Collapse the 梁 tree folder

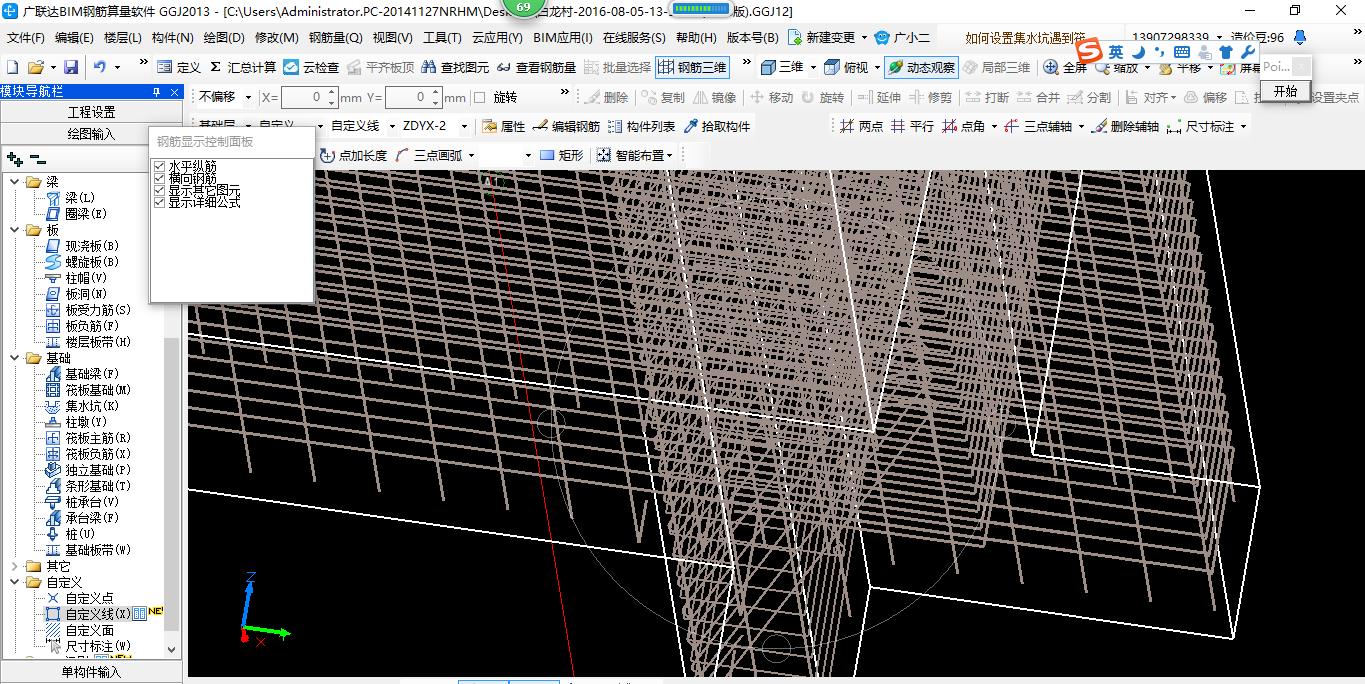15,182
